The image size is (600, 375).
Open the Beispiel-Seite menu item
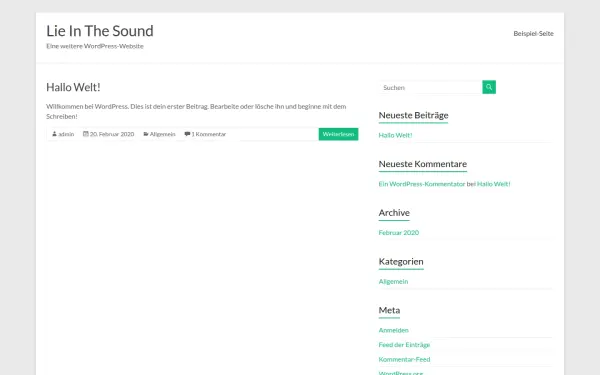533,34
